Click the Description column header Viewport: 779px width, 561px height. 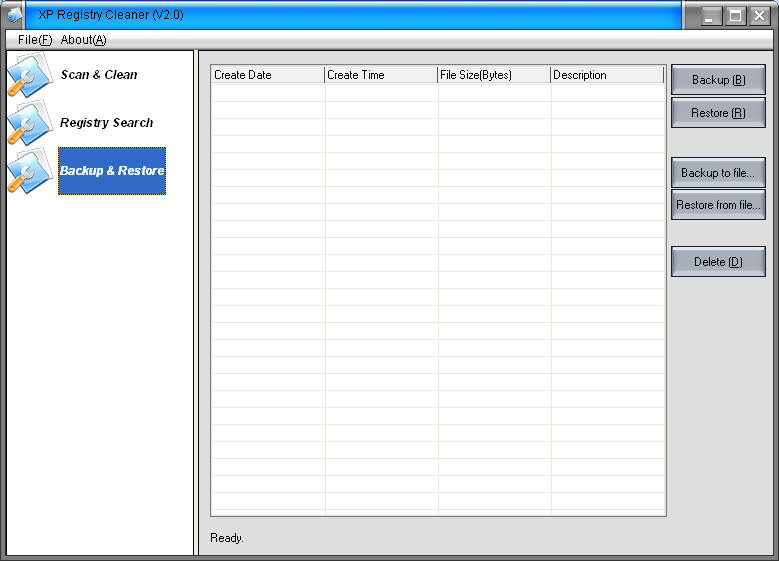(x=607, y=75)
